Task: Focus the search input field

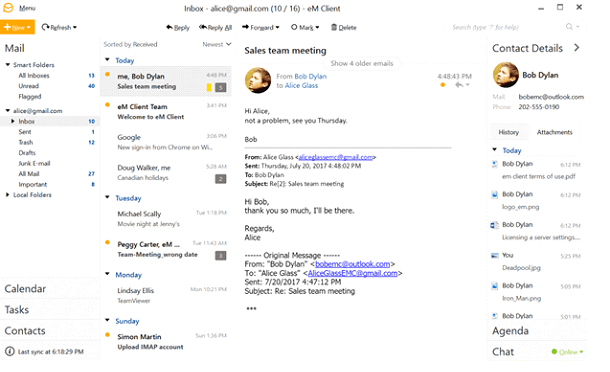Action: (506, 27)
